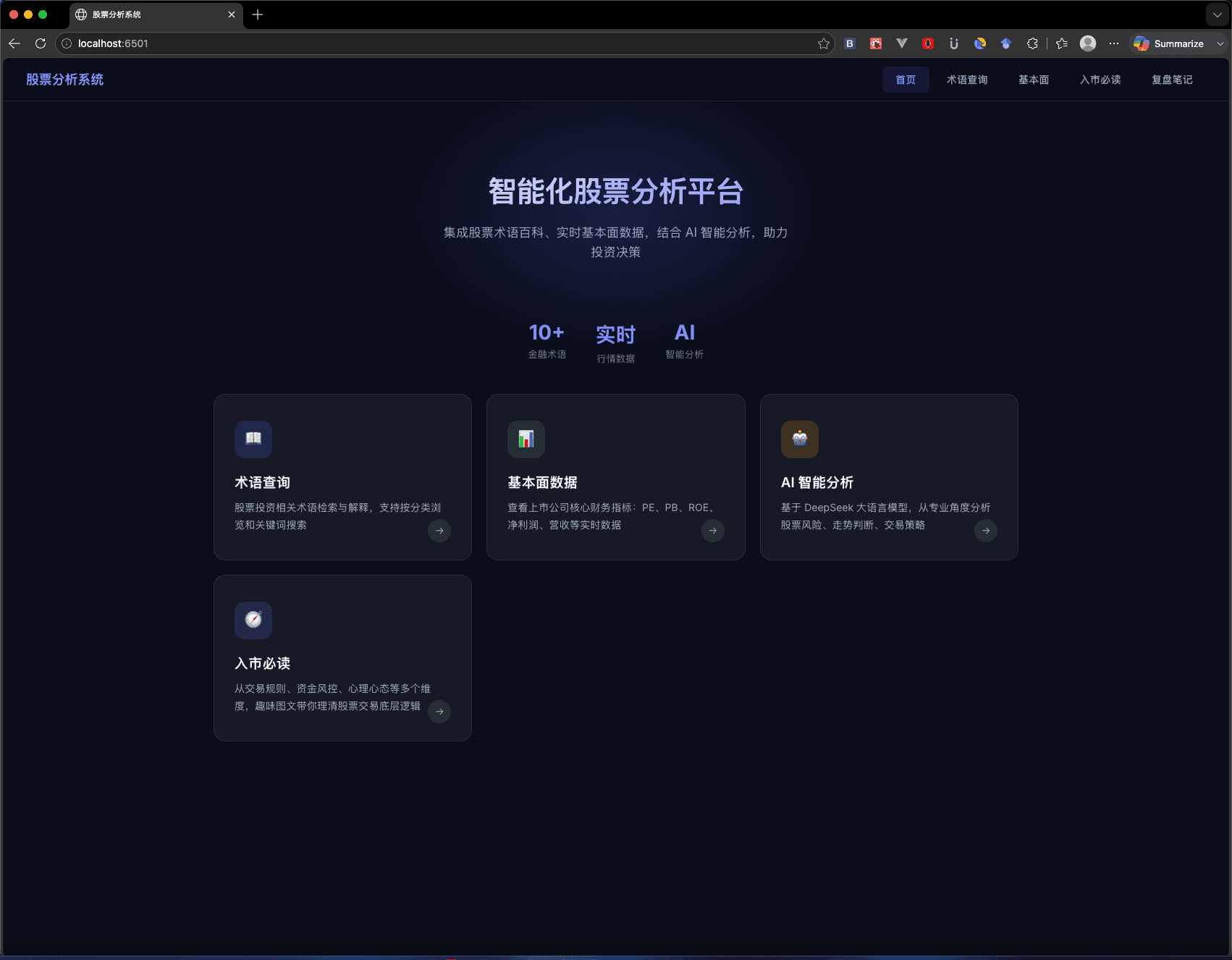
Task: Click the hero subtitle starting 集成股票术语百科
Action: tap(616, 243)
